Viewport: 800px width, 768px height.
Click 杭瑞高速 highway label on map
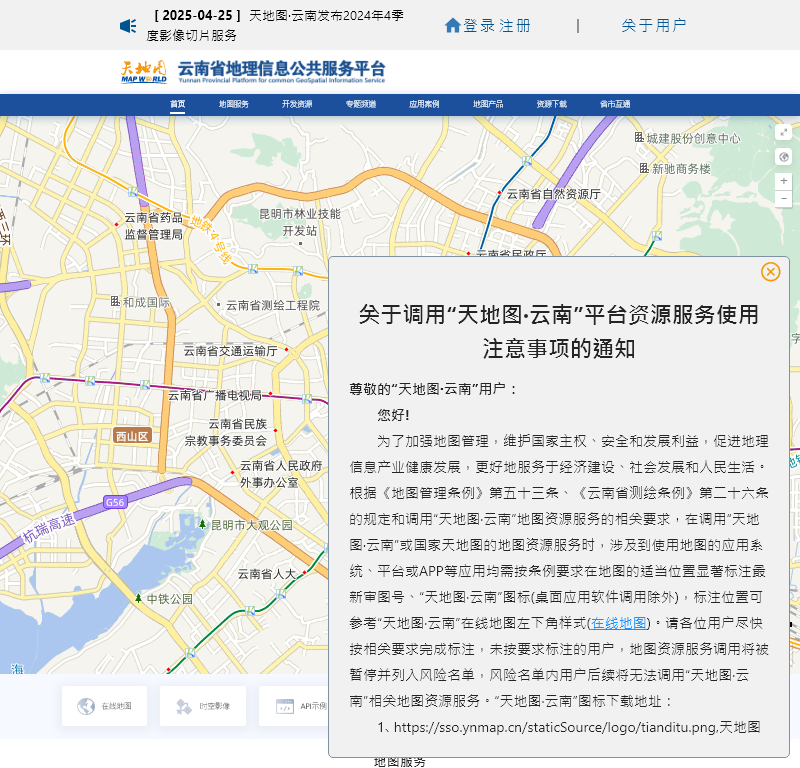point(48,529)
